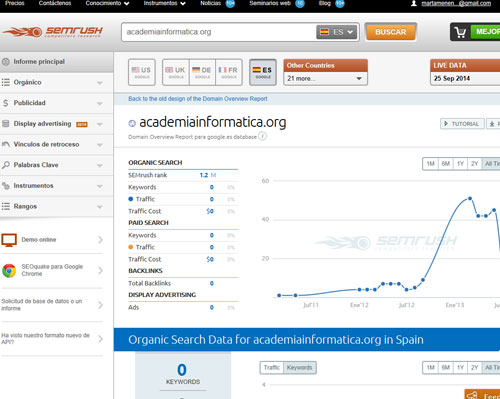Open the TUTORIAL button
Viewport: 500px width, 399px height.
click(x=462, y=124)
